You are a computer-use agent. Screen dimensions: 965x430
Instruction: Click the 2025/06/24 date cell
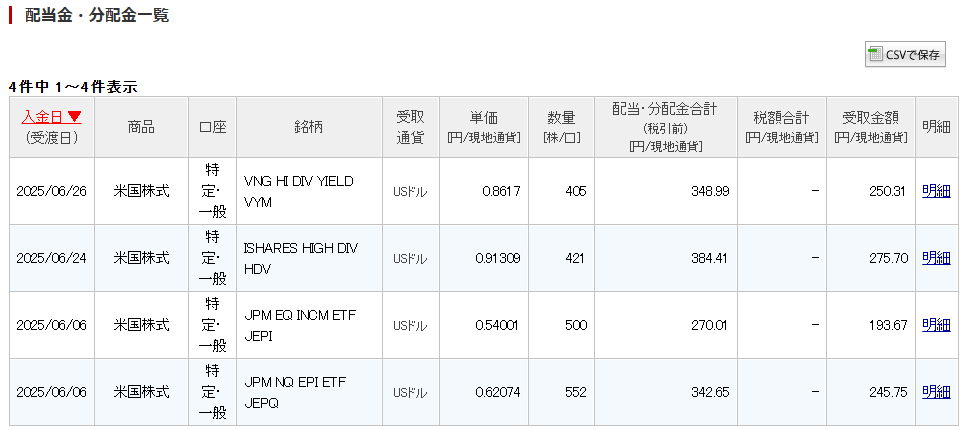[x=52, y=258]
